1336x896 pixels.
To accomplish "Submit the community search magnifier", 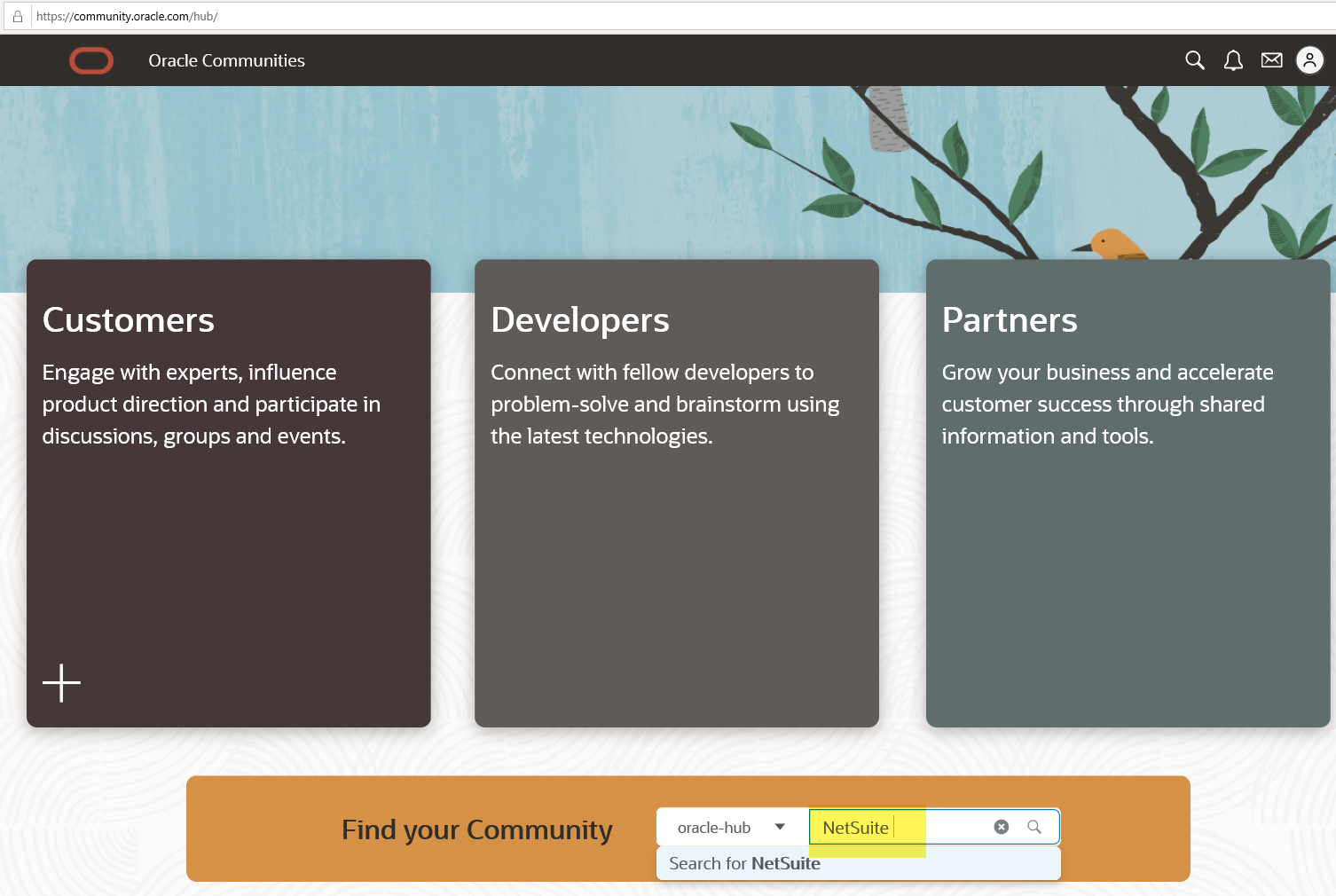I will click(1034, 827).
